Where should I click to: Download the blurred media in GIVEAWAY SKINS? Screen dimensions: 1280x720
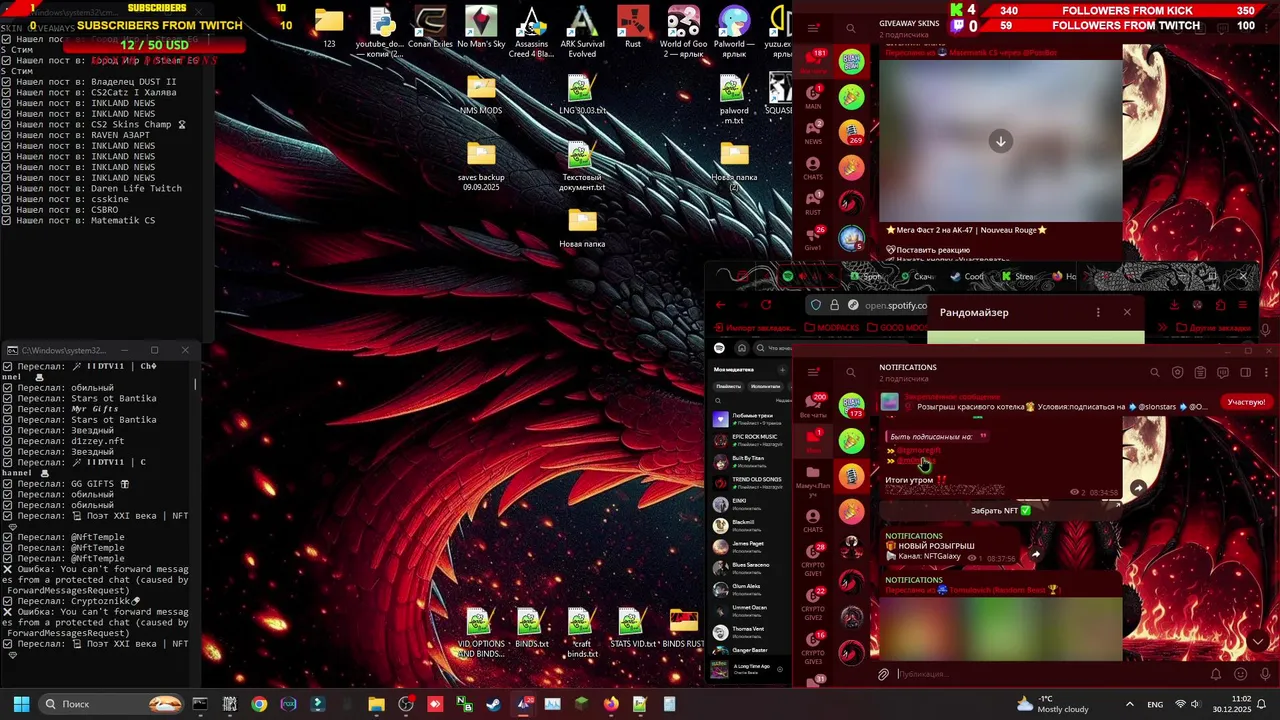tap(1000, 141)
